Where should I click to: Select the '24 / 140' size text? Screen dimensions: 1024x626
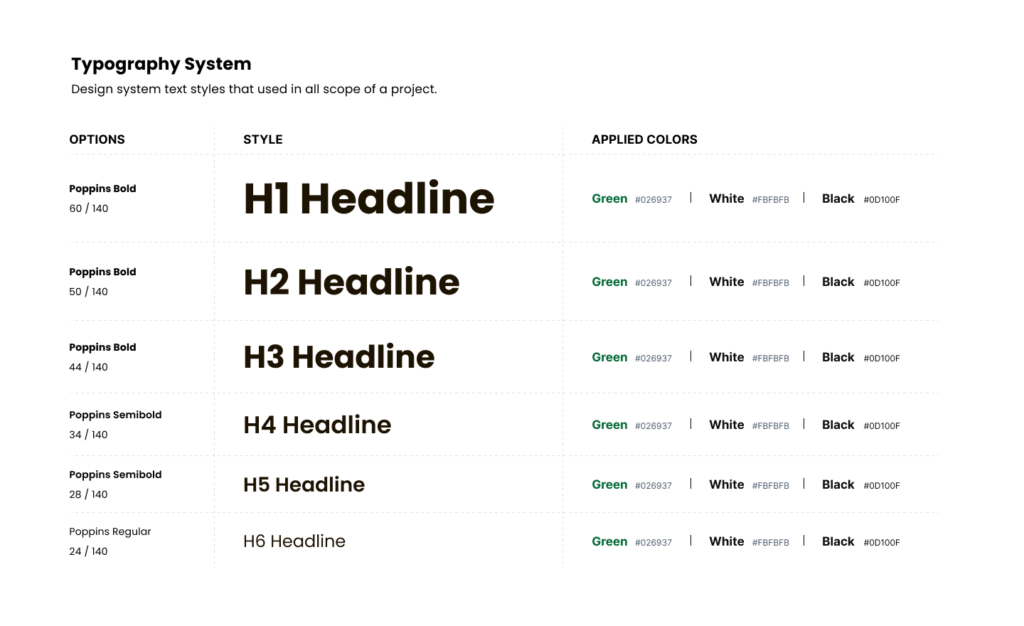[89, 551]
